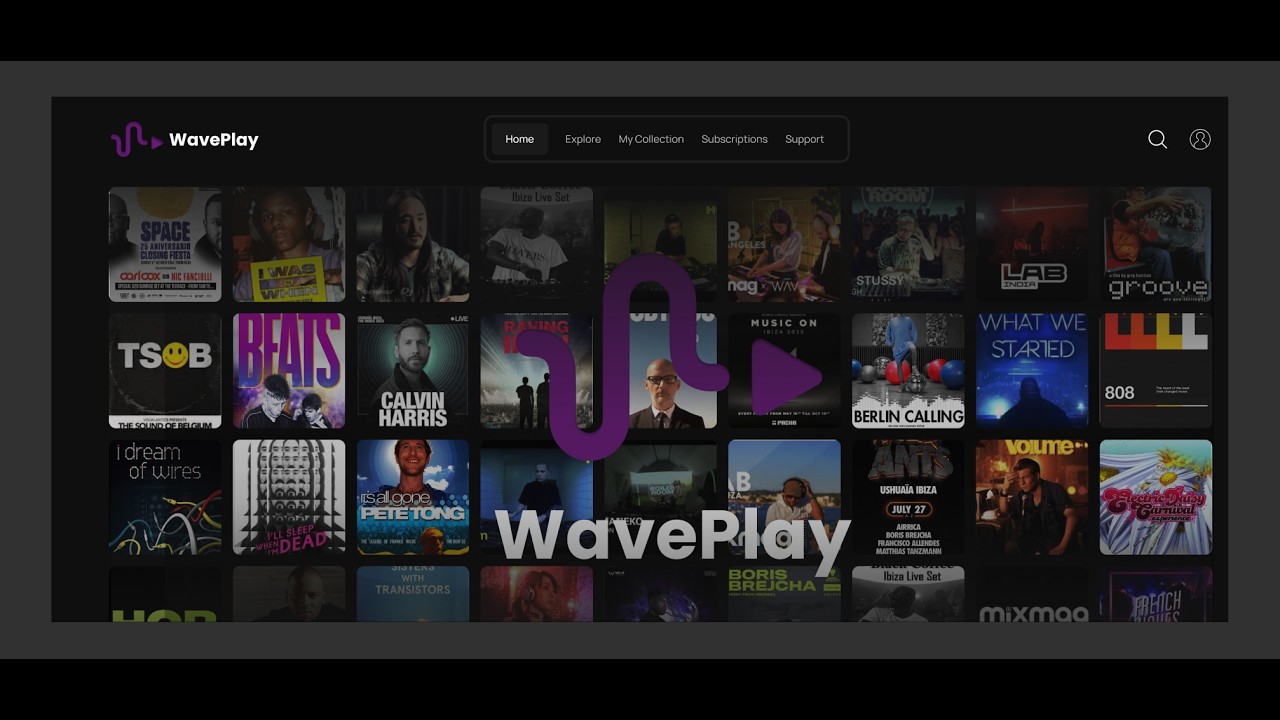Open the Space Closing Fiesta thumbnail
The width and height of the screenshot is (1280, 720).
(x=165, y=244)
